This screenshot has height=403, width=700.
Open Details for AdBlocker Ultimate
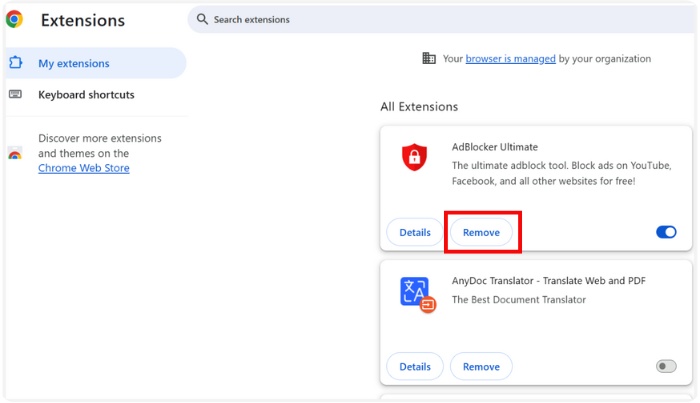coord(415,232)
